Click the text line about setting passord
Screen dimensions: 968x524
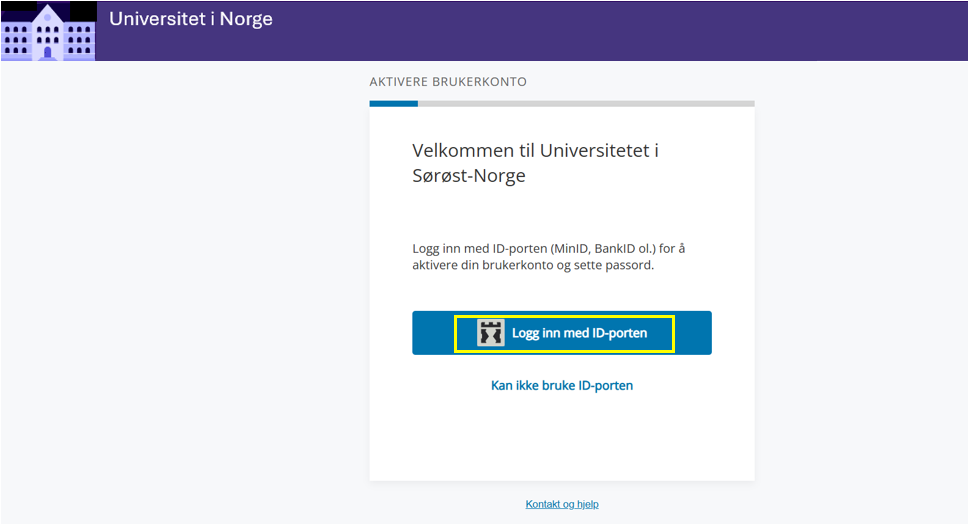point(532,266)
